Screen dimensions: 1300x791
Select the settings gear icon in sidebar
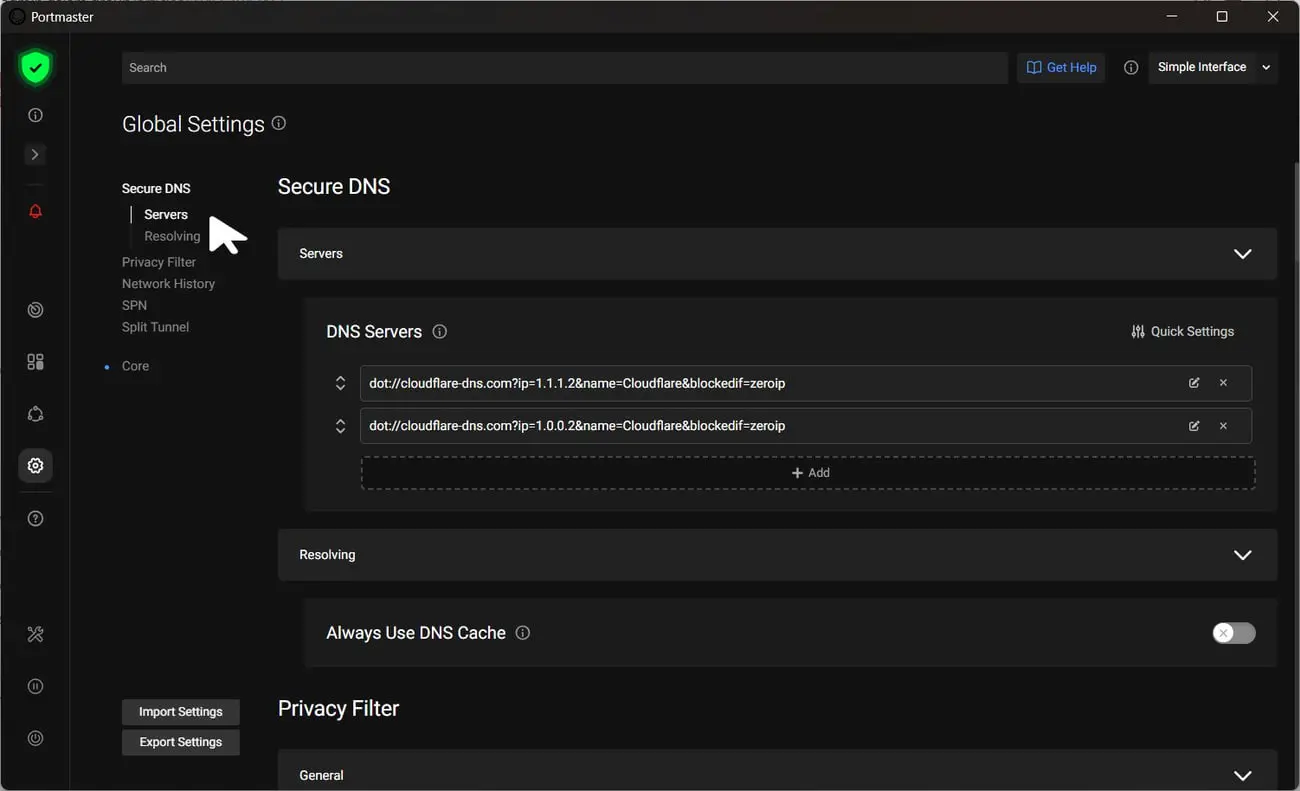tap(35, 466)
